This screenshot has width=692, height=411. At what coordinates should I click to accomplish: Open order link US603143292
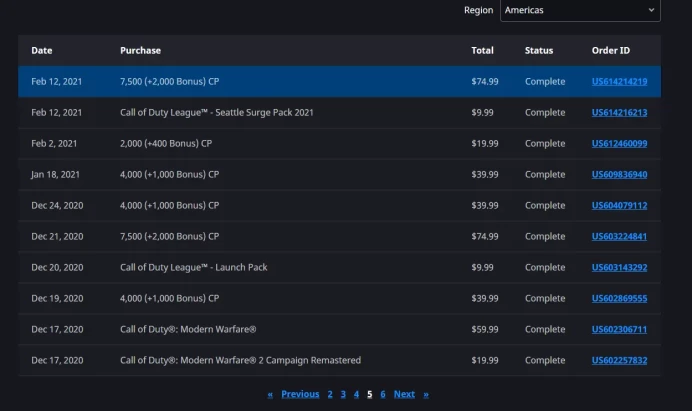click(619, 267)
